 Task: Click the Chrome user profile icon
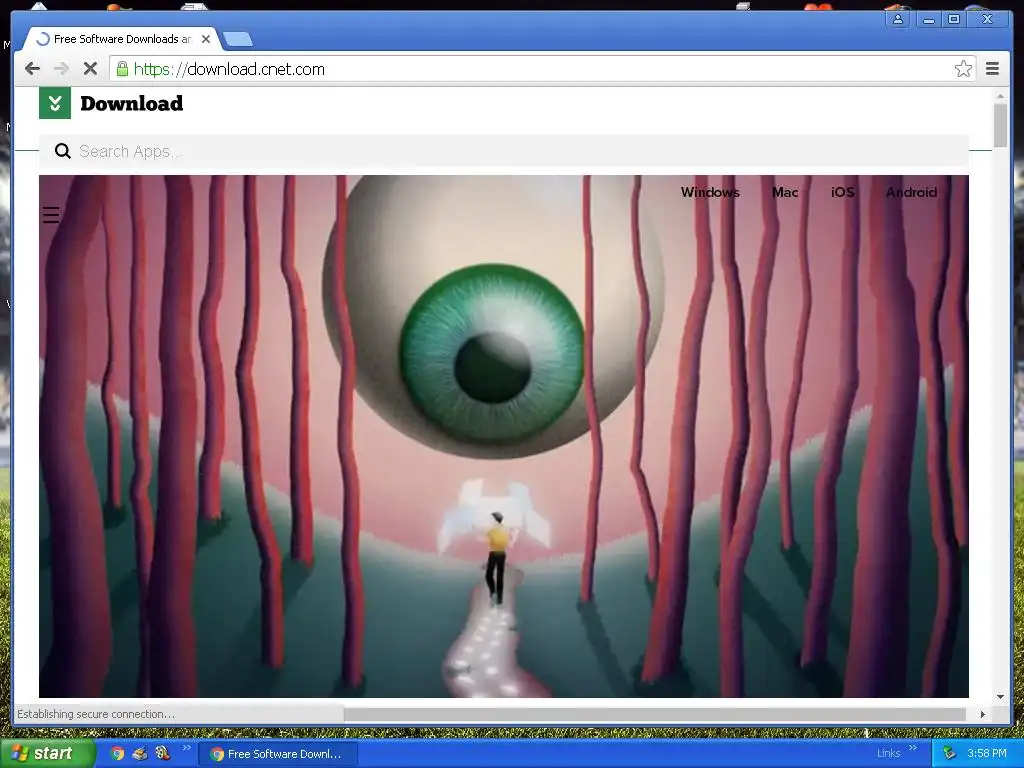[898, 19]
